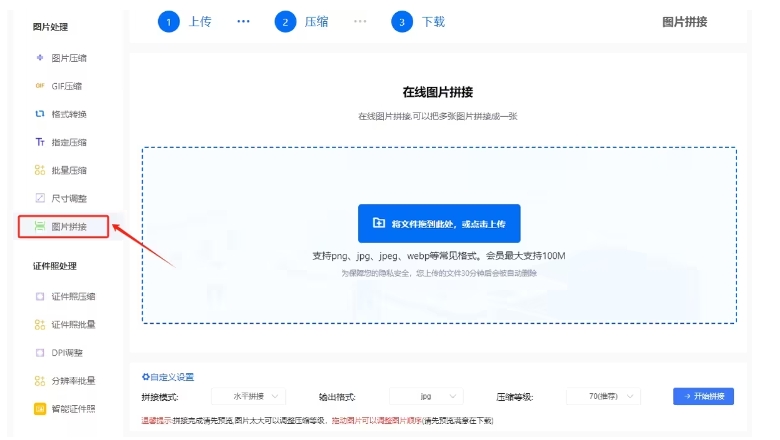Click the 指定压缩 Tt icon

(40, 142)
